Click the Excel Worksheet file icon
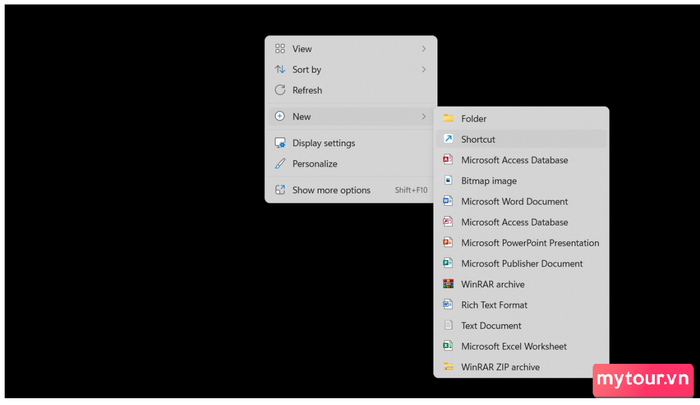This screenshot has height=405, width=700. [448, 346]
